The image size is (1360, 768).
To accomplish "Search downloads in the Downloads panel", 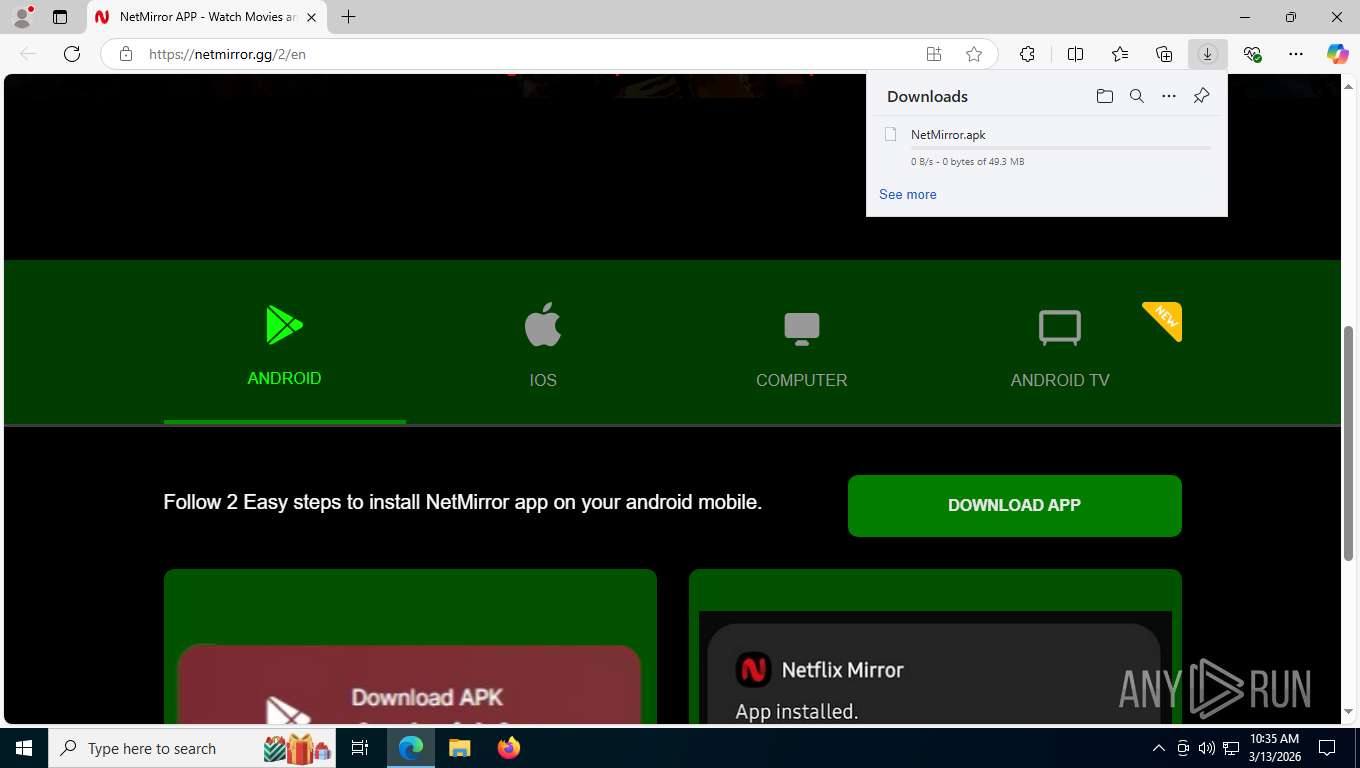I will [1137, 96].
